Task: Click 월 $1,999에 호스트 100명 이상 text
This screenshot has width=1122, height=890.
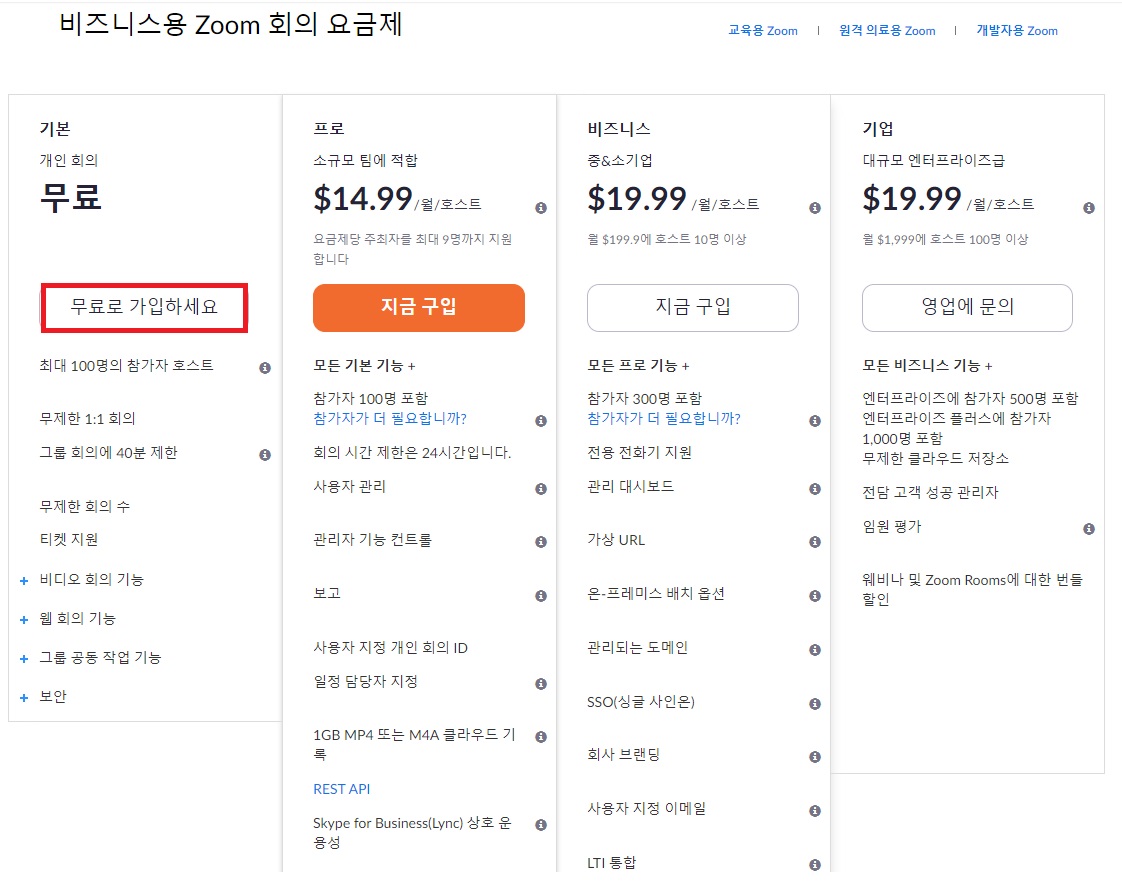Action: point(945,239)
